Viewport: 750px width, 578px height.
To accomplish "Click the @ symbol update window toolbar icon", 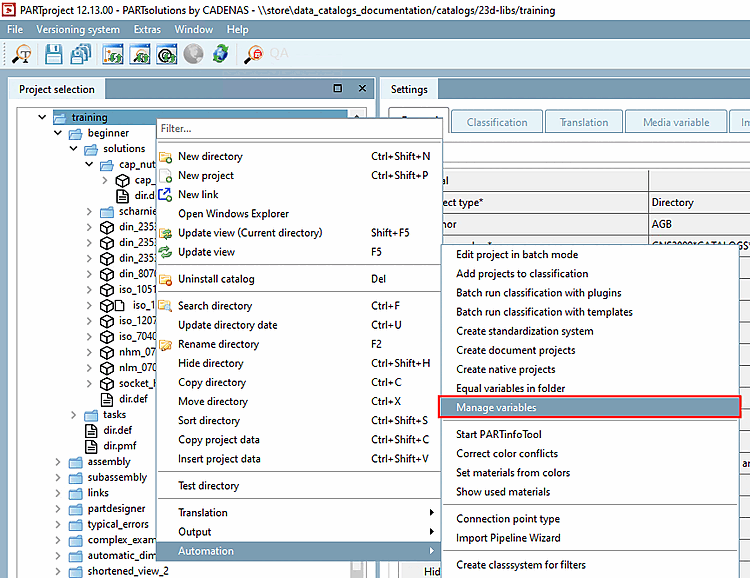I will pos(166,54).
